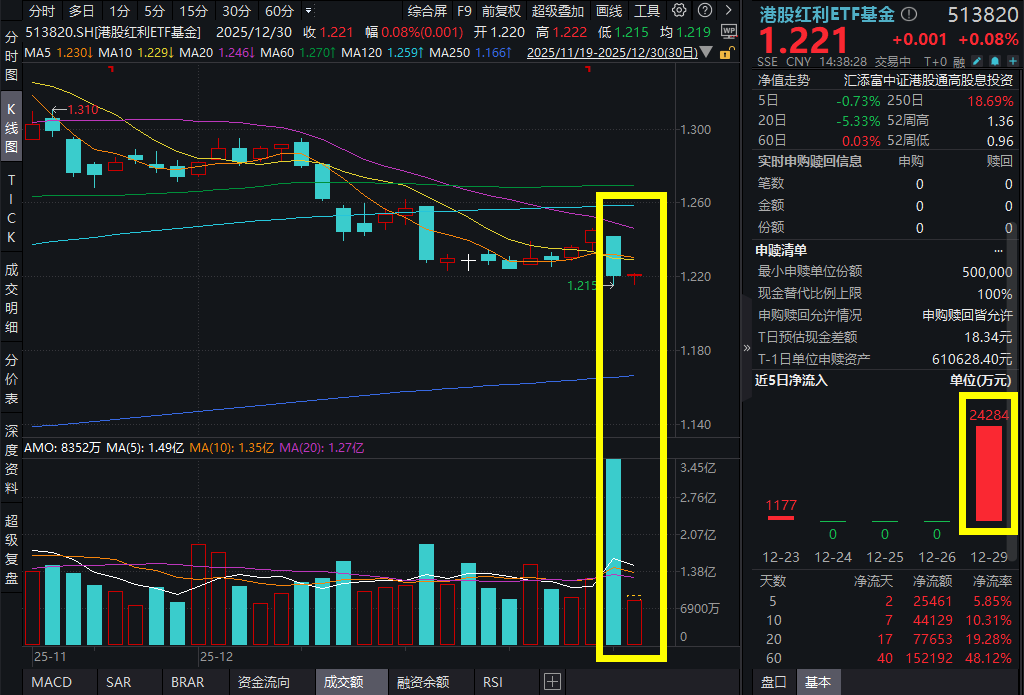Click the F9 button on the toolbar
This screenshot has height=695, width=1024.
pos(465,11)
